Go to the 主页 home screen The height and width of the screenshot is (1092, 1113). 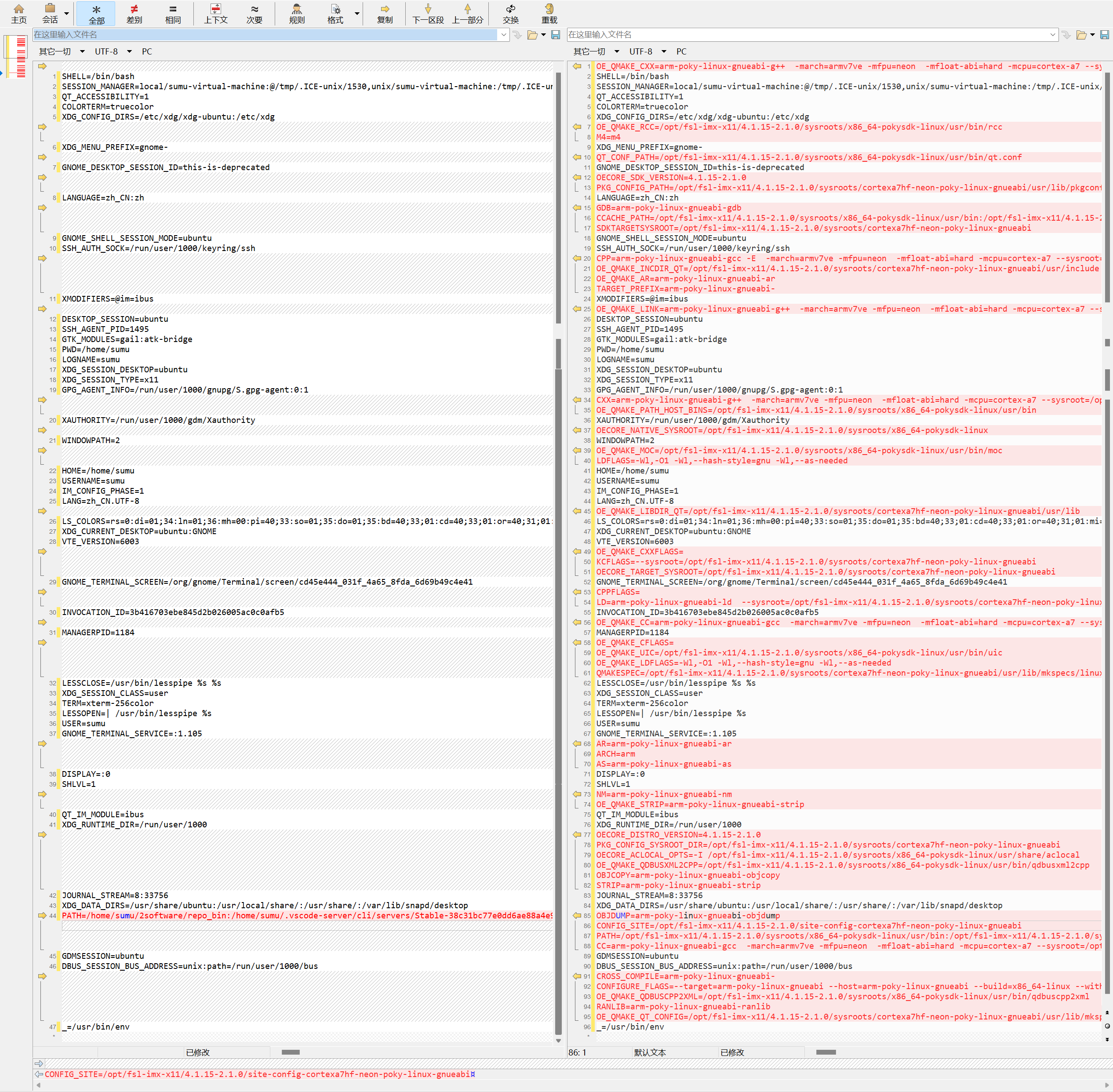tap(18, 14)
